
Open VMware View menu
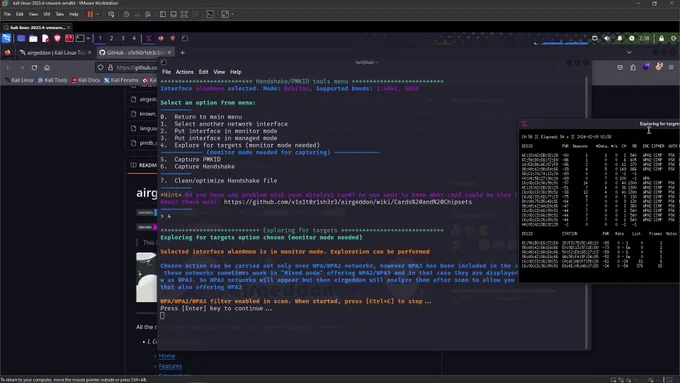[x=33, y=14]
